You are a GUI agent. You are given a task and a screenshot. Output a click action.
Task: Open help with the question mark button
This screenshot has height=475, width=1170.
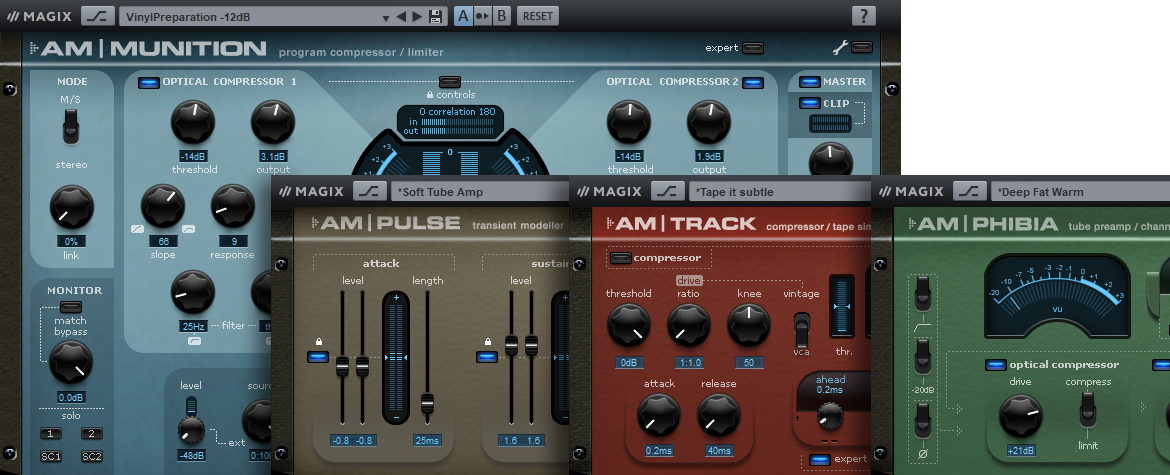[x=864, y=16]
